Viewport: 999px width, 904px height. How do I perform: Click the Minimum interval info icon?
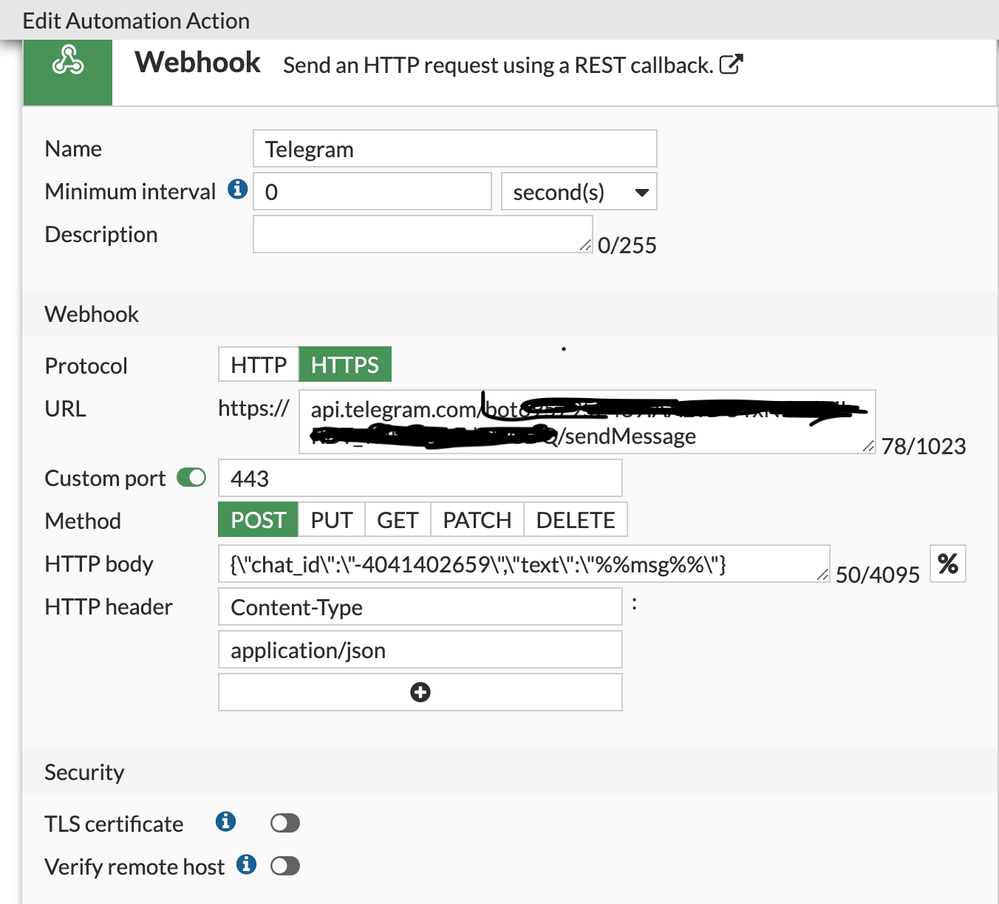click(237, 189)
